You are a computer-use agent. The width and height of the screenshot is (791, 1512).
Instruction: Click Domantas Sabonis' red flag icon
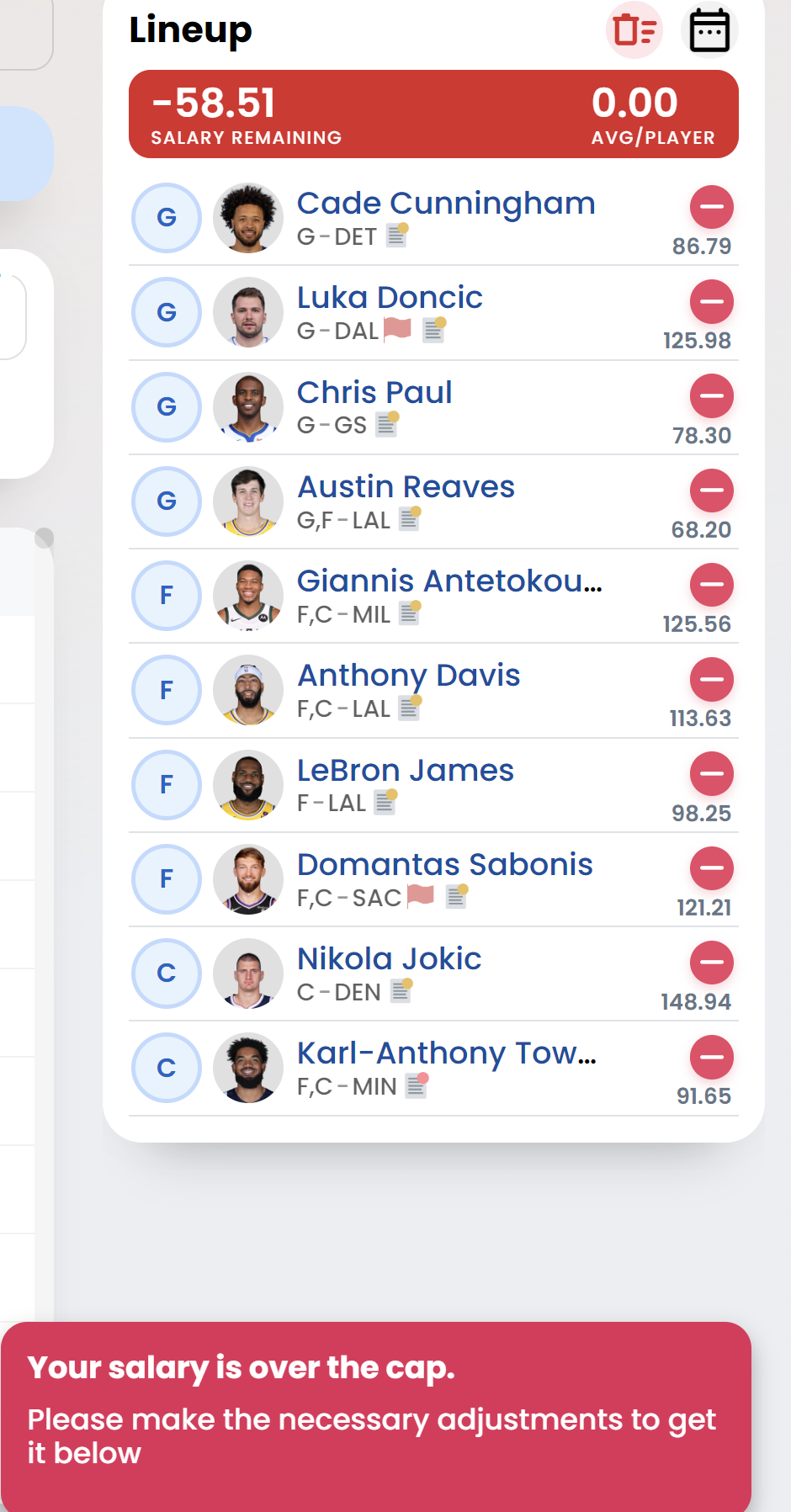(x=421, y=896)
